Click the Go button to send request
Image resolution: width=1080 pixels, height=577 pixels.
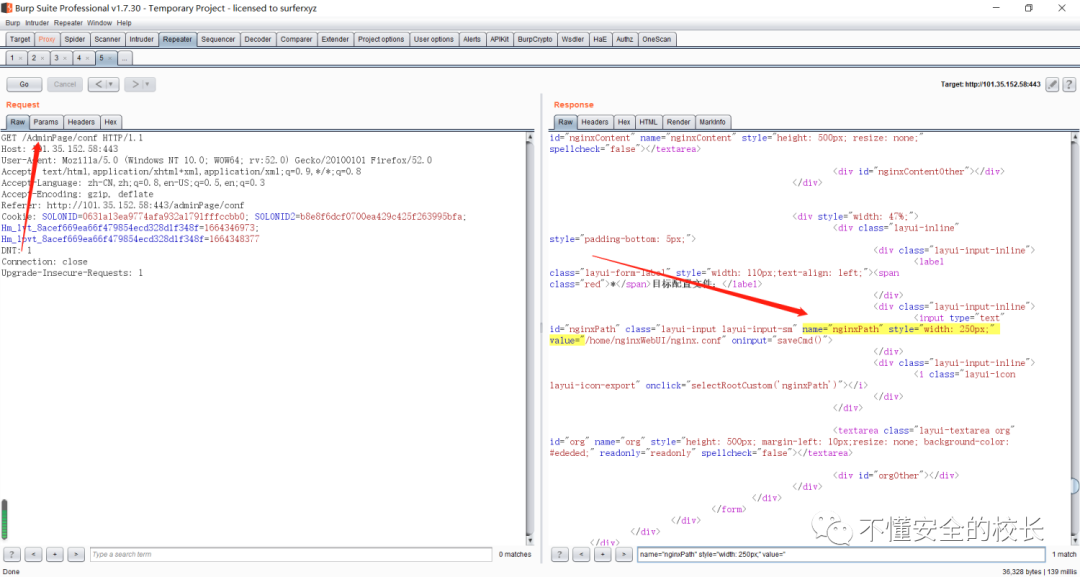[x=24, y=84]
